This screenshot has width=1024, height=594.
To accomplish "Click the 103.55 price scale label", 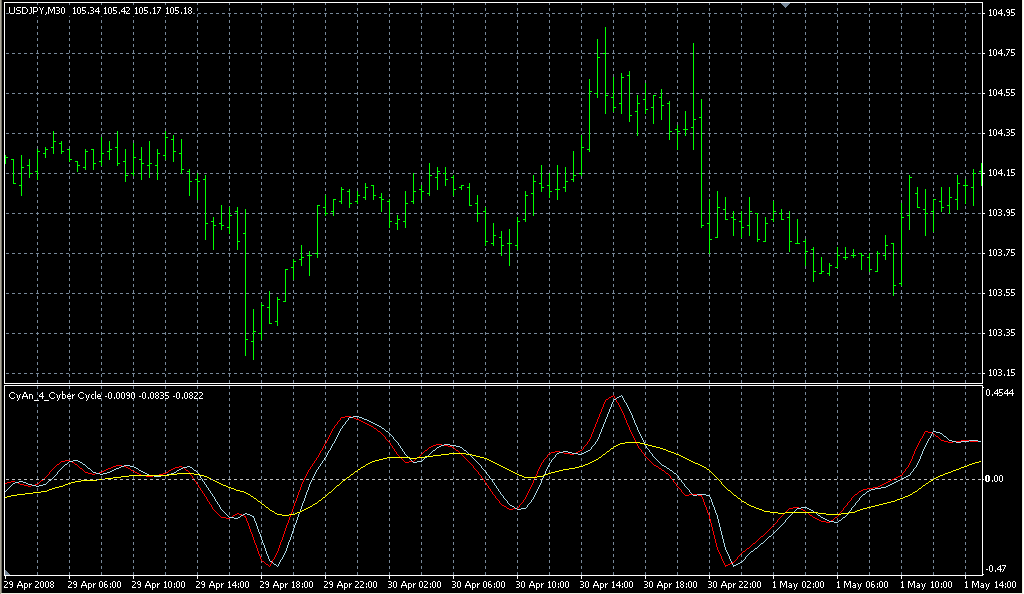I will point(1001,293).
